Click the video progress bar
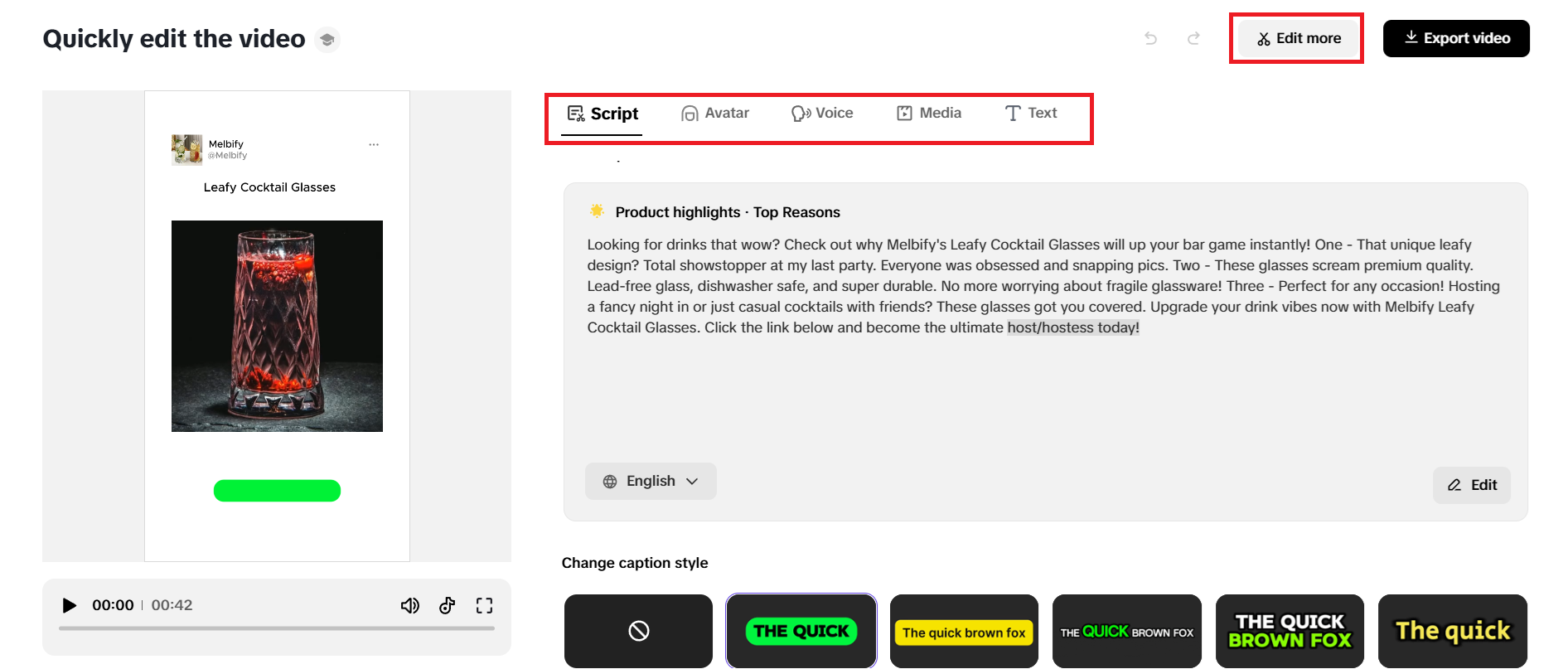 pyautogui.click(x=277, y=628)
